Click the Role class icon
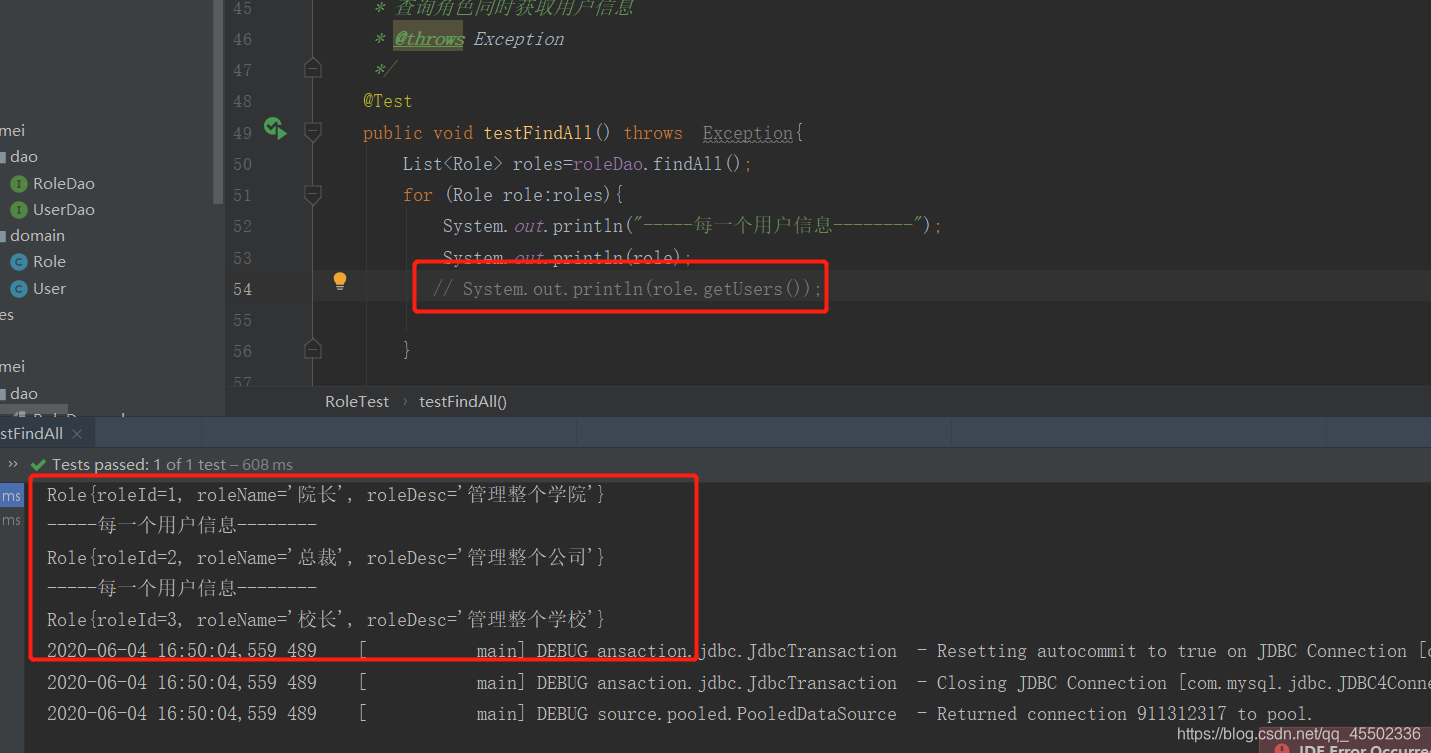The height and width of the screenshot is (753, 1431). pos(18,262)
